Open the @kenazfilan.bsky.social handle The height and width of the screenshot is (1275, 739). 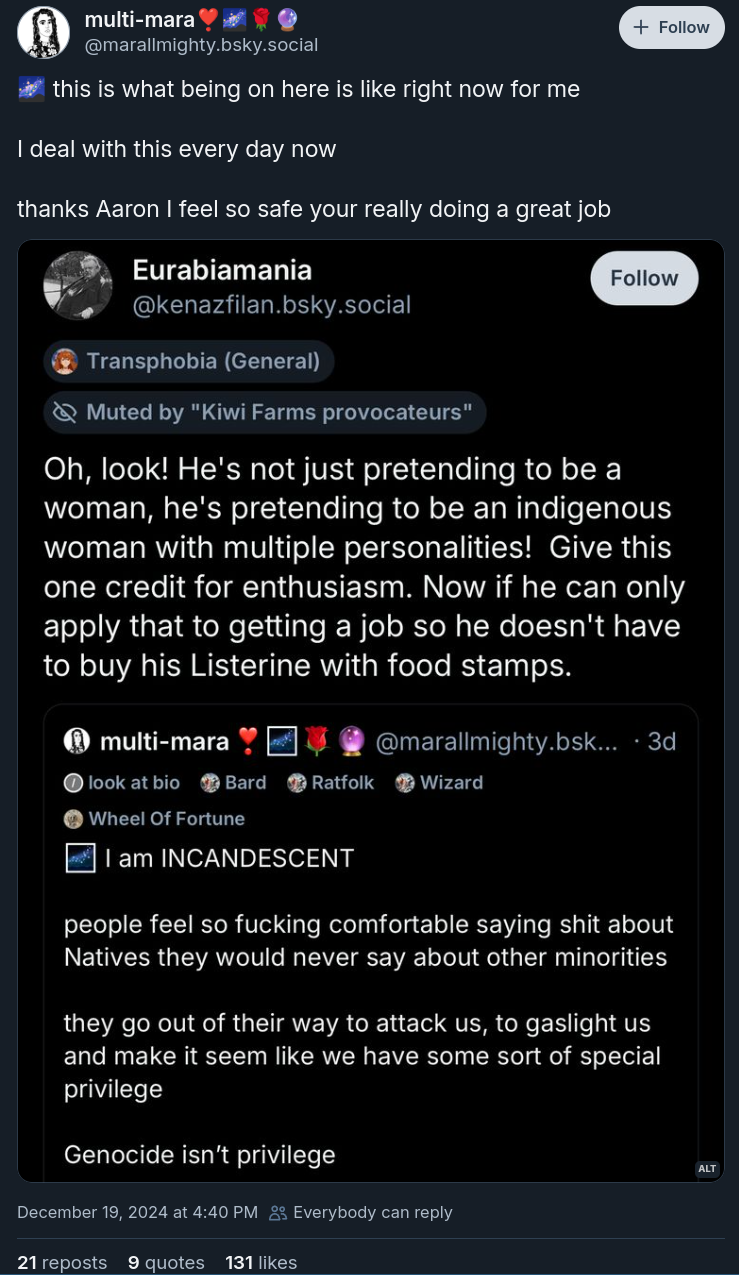(271, 304)
